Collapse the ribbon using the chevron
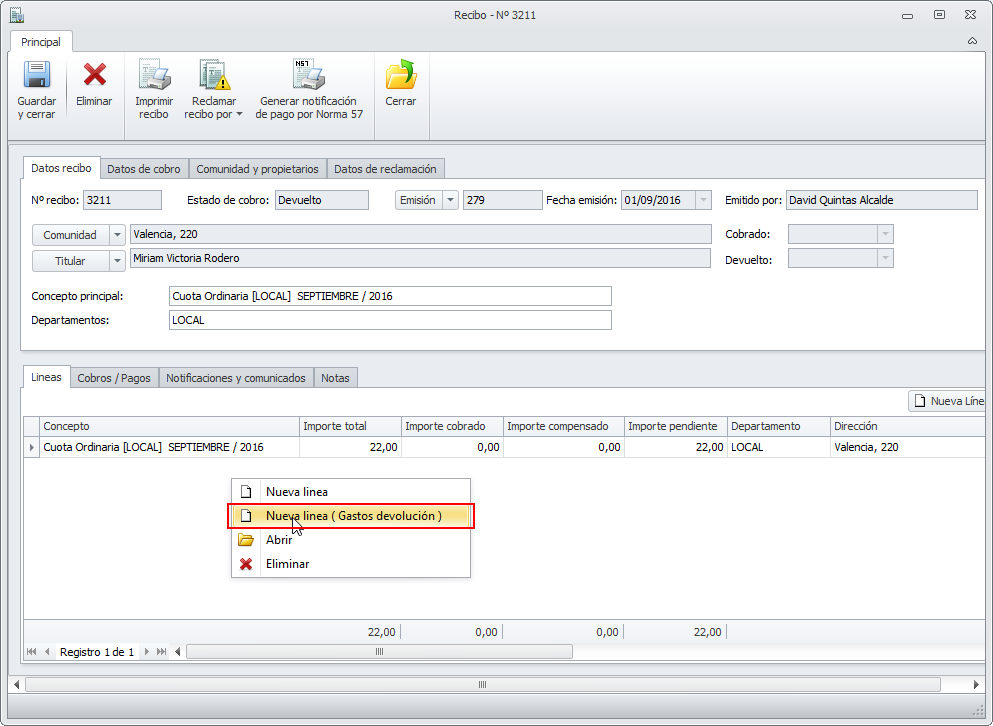Screen dimensions: 993x726 pos(972,42)
